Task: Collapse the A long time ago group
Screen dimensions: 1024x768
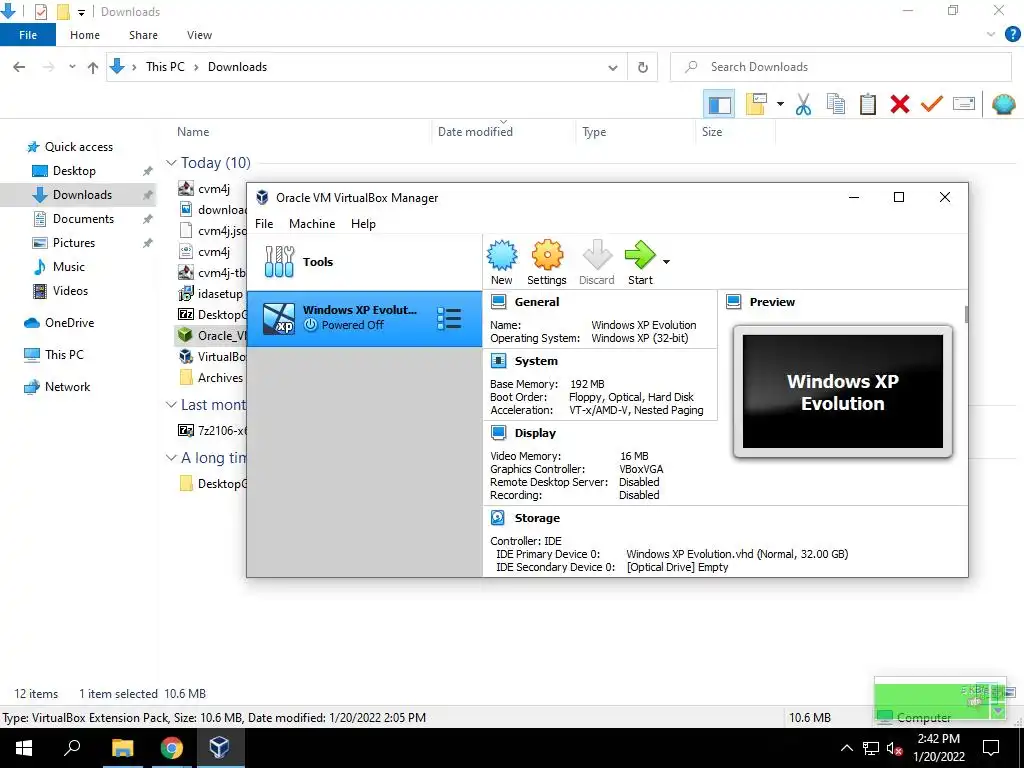Action: [x=171, y=458]
